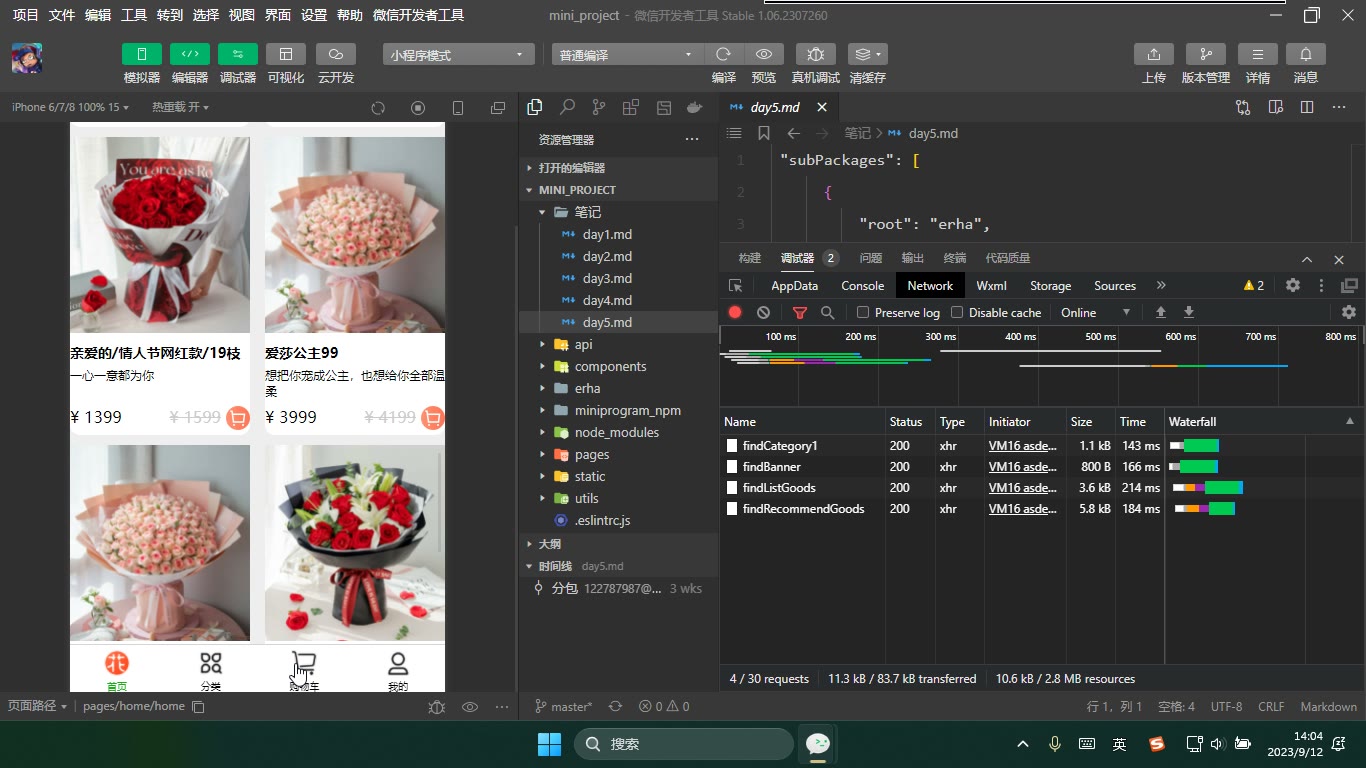The image size is (1366, 768).
Task: Open the 工具 menu in menu bar
Action: 134,15
